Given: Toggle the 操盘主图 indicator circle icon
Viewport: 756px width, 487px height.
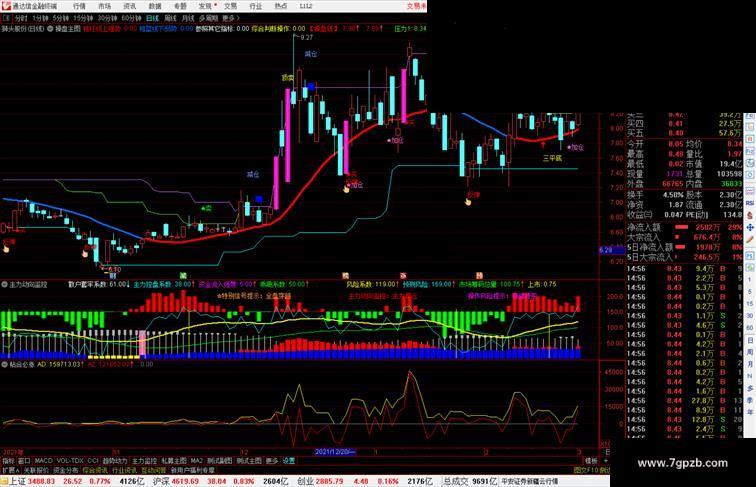Looking at the screenshot, I should pos(50,29).
